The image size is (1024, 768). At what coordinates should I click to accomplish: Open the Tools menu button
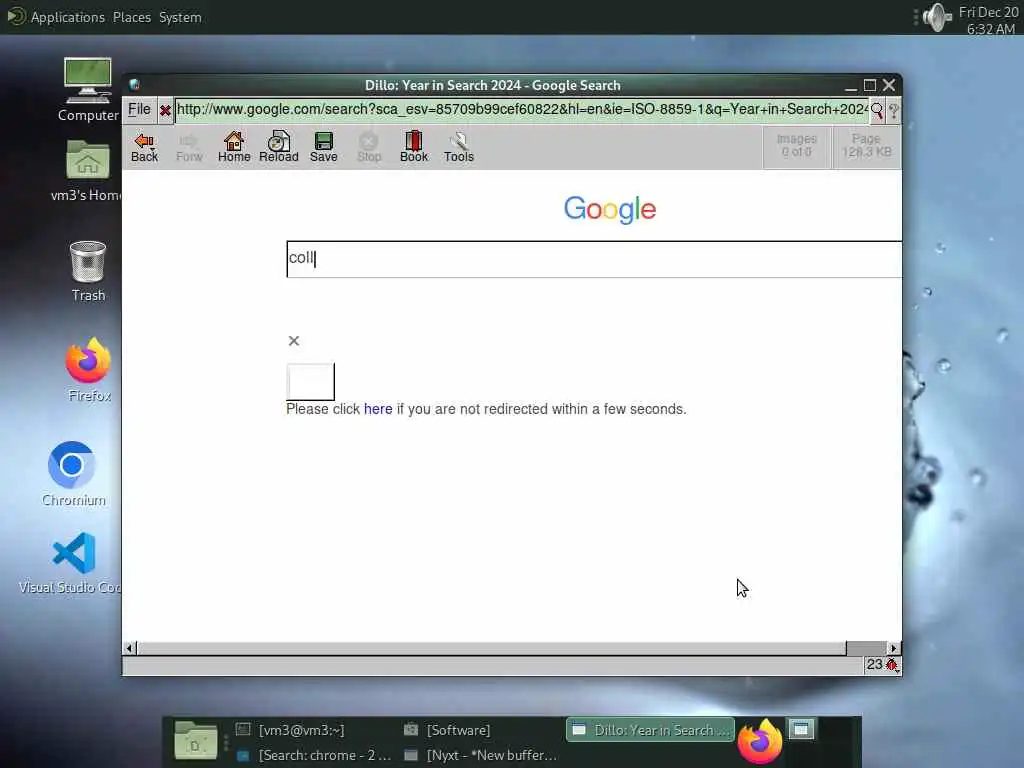(459, 147)
